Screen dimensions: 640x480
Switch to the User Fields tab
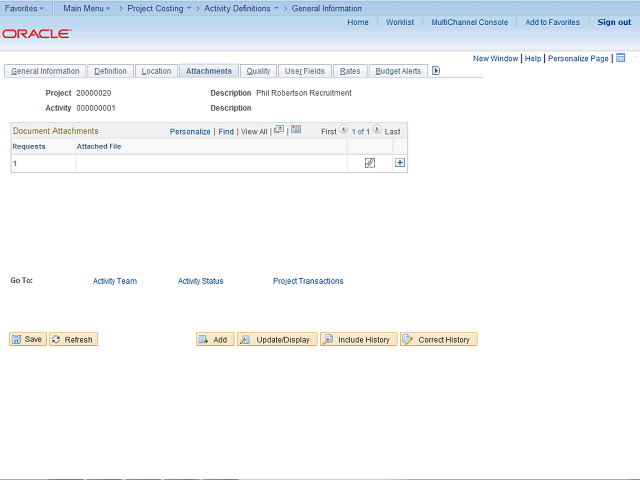304,71
